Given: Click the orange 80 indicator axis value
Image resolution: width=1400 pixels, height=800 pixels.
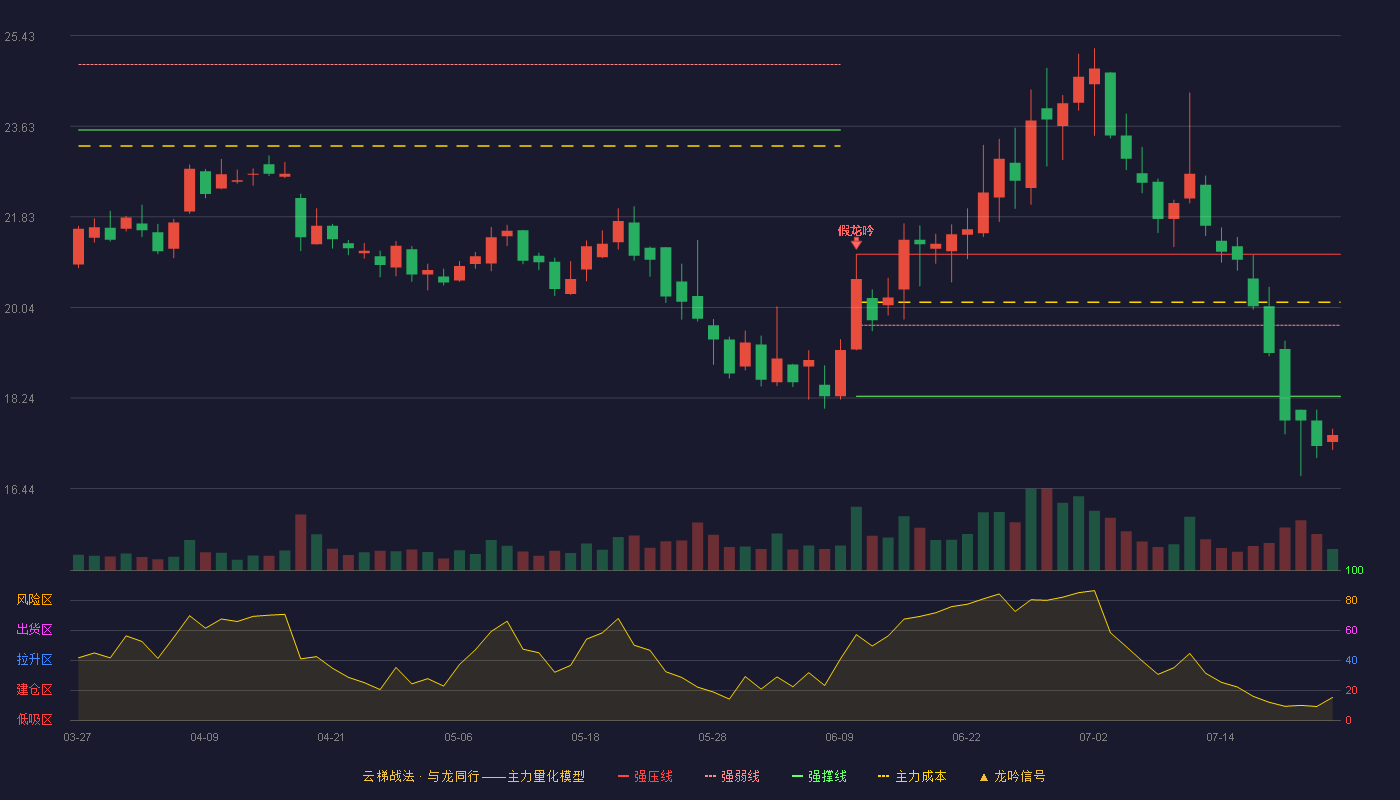Looking at the screenshot, I should (1351, 600).
